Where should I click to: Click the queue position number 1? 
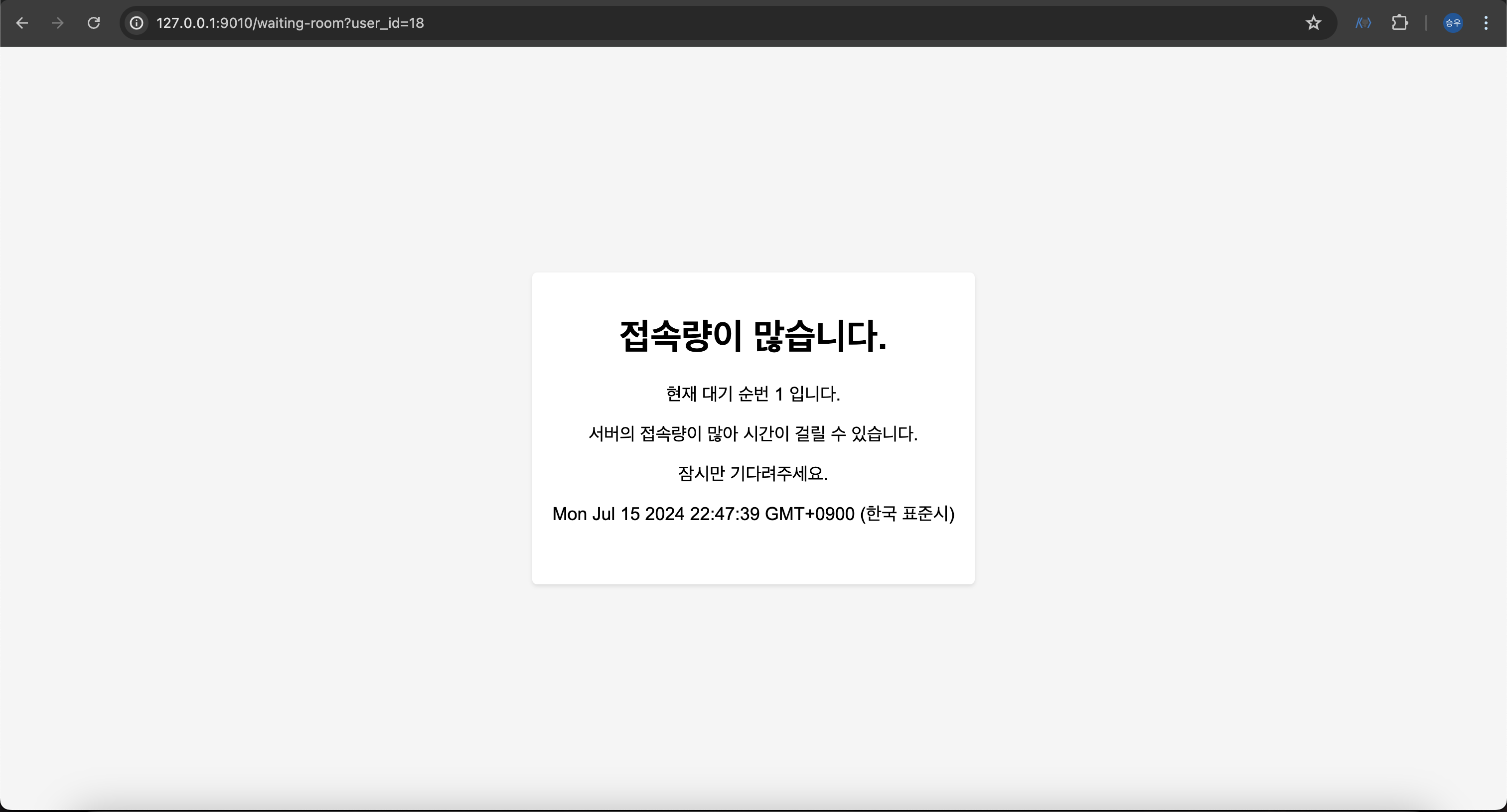coord(778,394)
